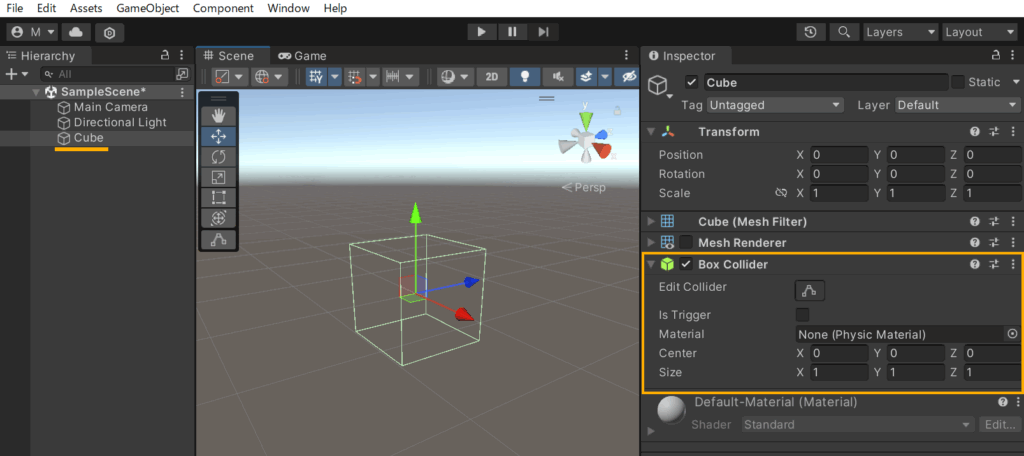Open the Hierarchy panel more options menu
The height and width of the screenshot is (456, 1024).
tap(182, 56)
